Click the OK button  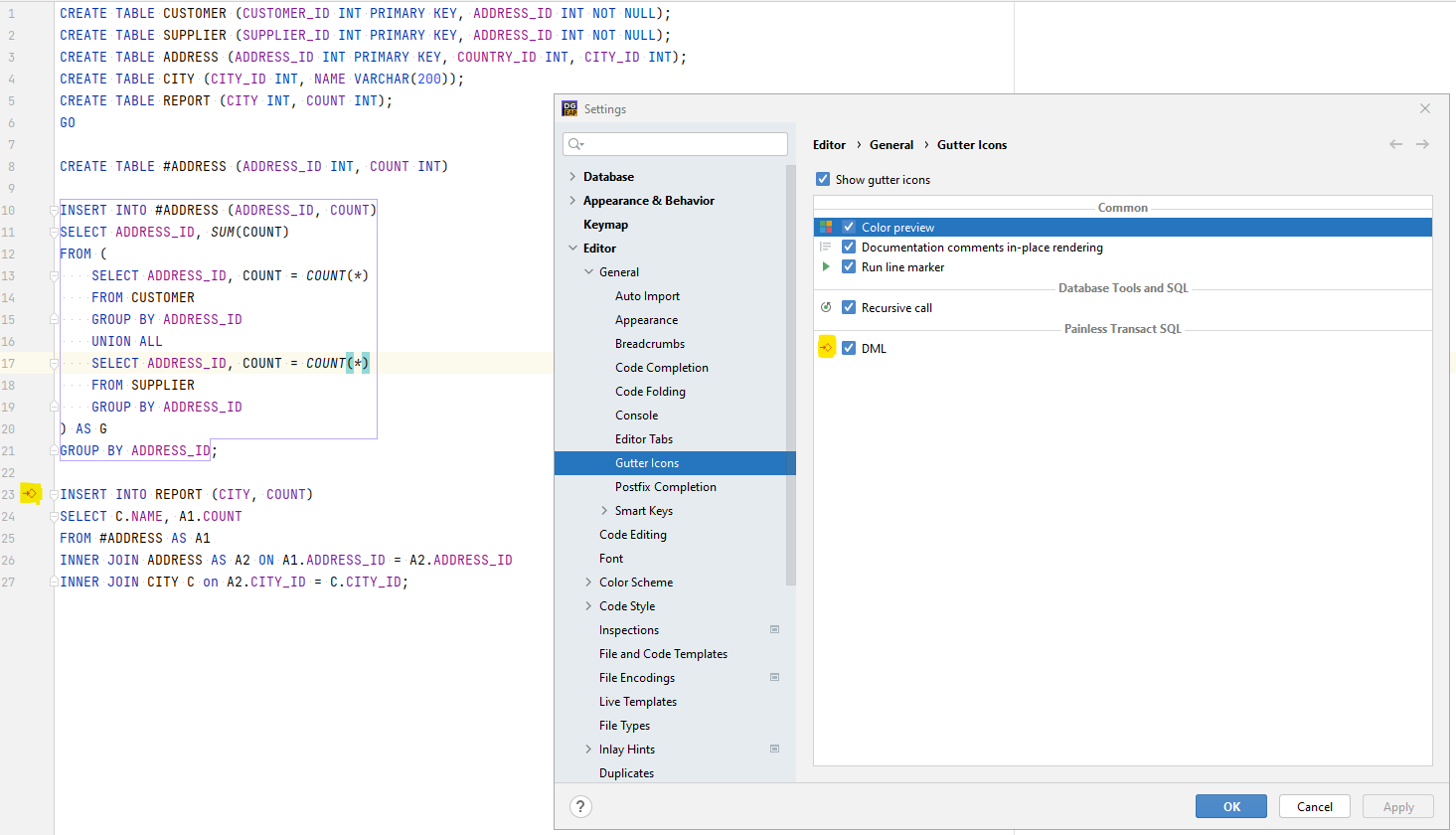click(x=1231, y=806)
